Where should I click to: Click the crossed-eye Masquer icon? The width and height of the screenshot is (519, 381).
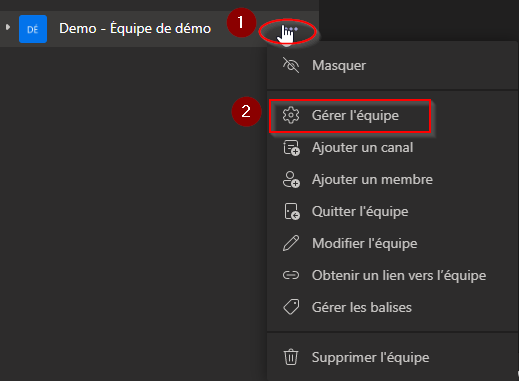tap(291, 65)
